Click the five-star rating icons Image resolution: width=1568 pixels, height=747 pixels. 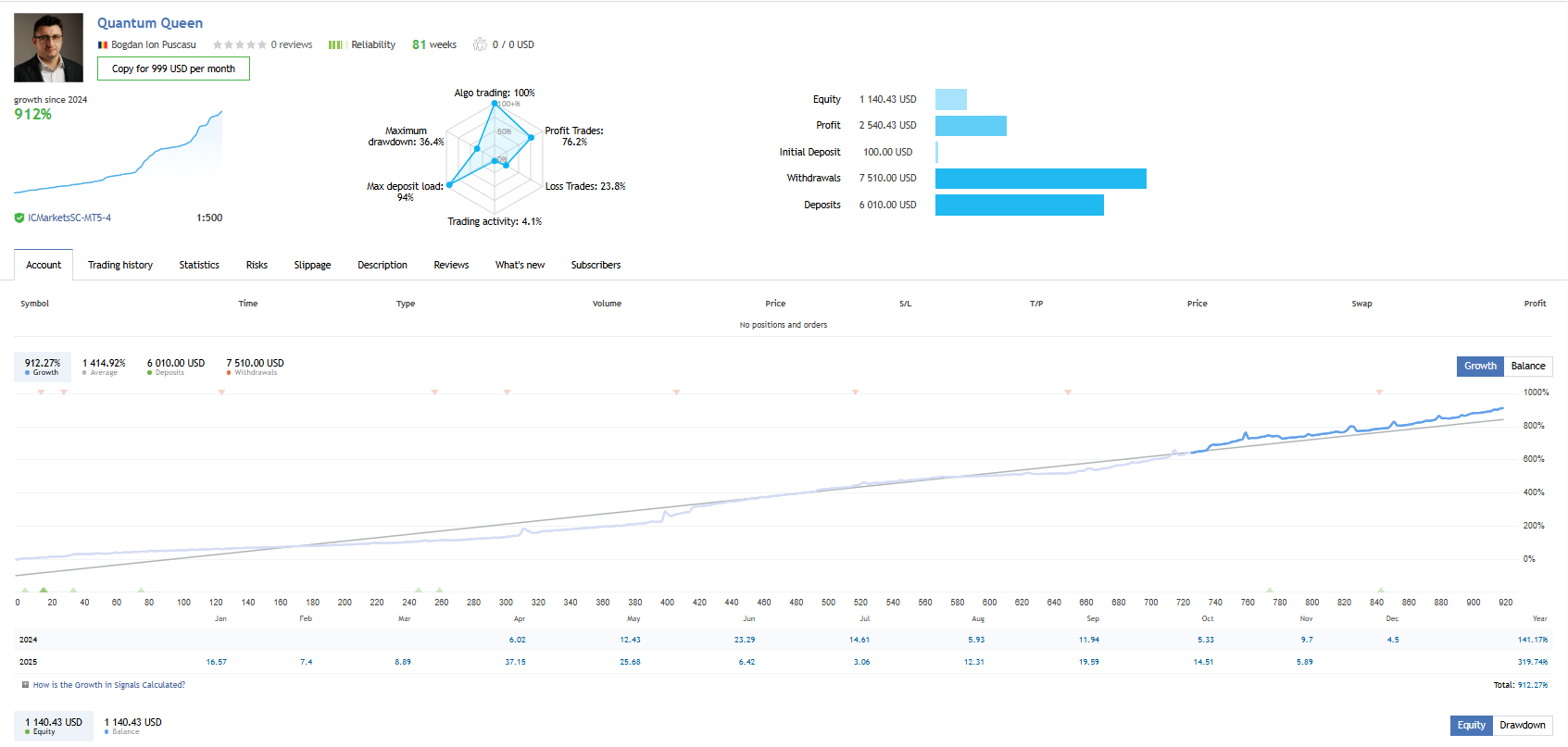tap(239, 45)
